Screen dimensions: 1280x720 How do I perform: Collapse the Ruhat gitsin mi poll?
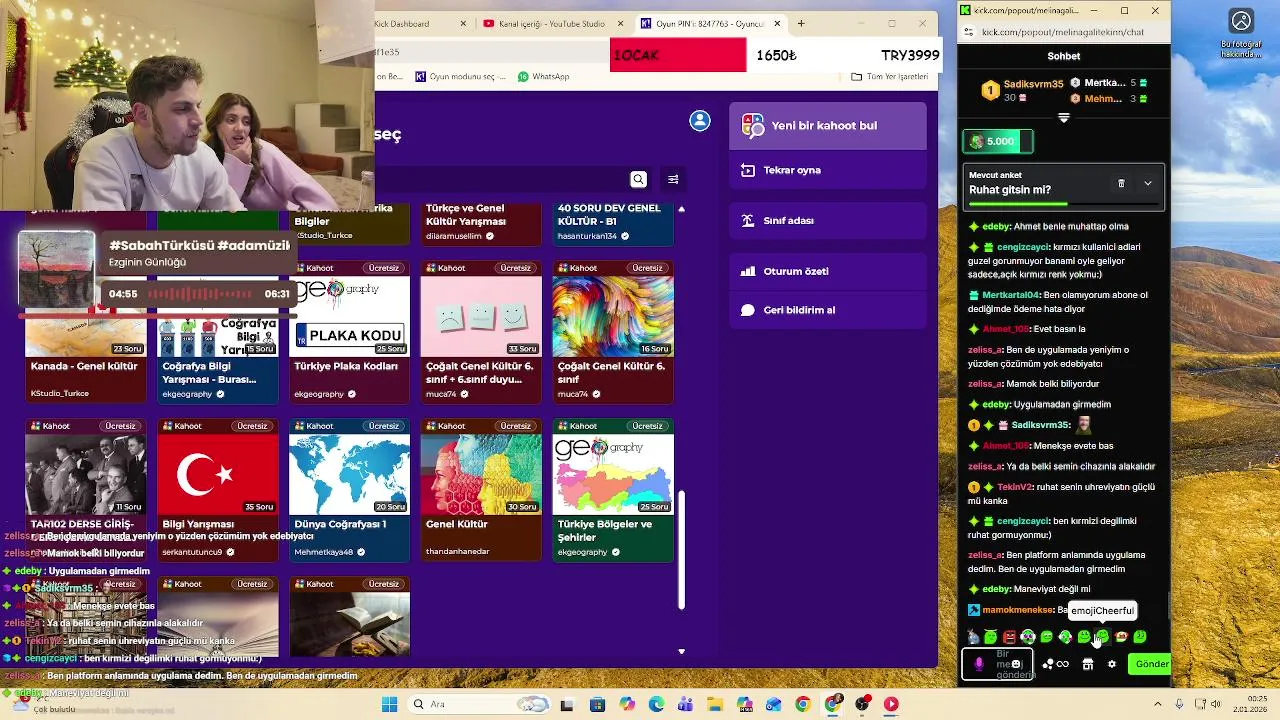click(1147, 183)
